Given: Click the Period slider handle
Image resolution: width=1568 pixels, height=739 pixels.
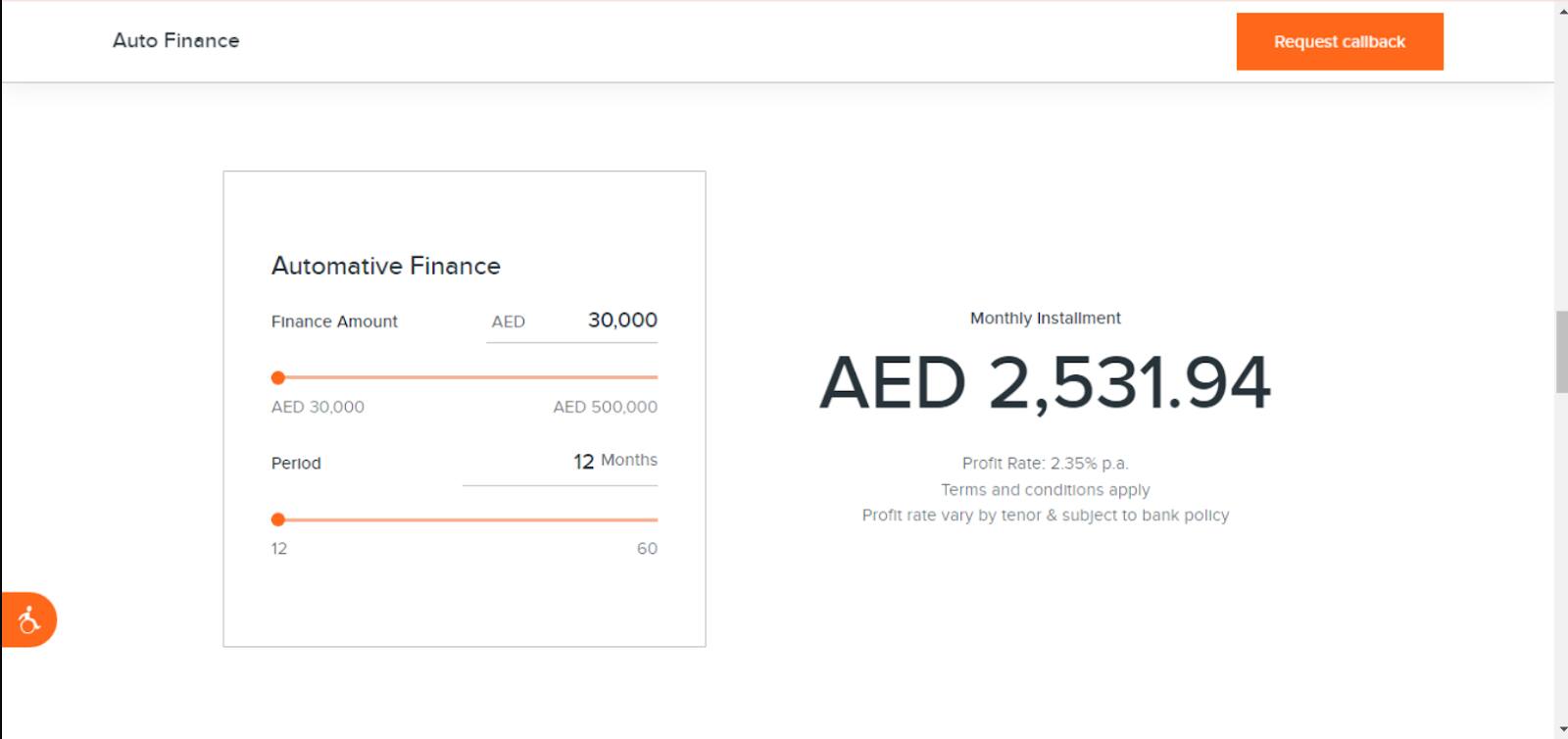Looking at the screenshot, I should (278, 519).
